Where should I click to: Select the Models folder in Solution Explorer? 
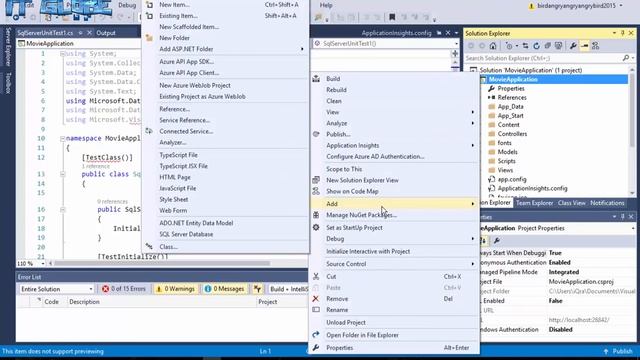[x=507, y=152]
